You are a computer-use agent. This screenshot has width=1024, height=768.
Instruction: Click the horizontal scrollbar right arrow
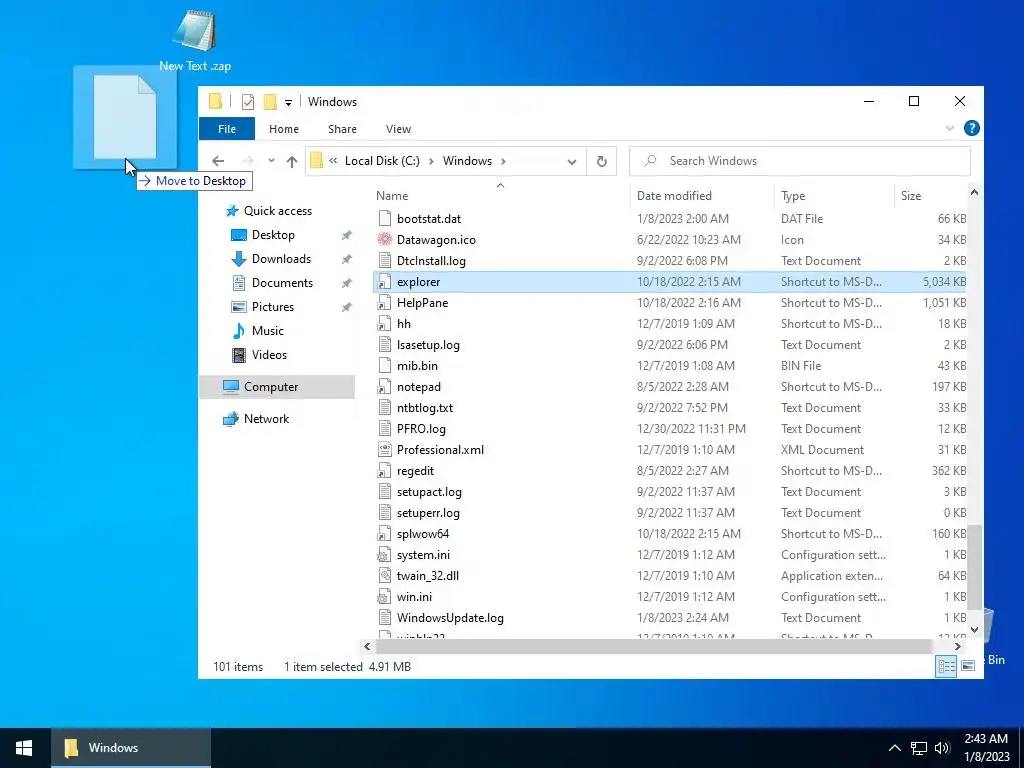(x=957, y=647)
